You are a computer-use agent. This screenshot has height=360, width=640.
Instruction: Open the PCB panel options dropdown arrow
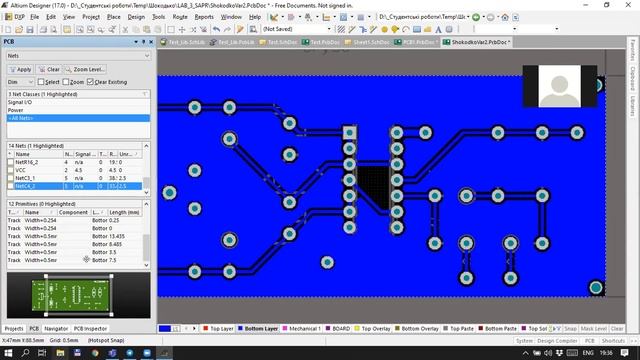tap(136, 42)
